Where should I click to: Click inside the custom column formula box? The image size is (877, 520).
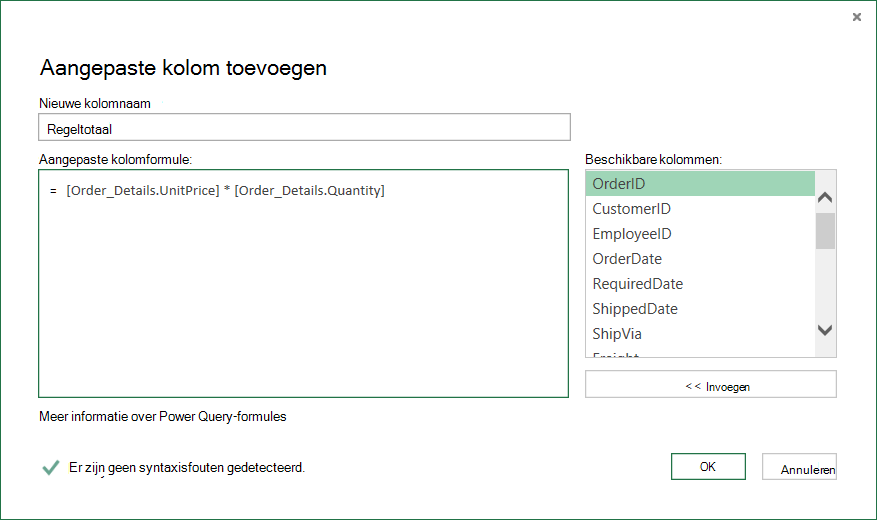tap(304, 283)
